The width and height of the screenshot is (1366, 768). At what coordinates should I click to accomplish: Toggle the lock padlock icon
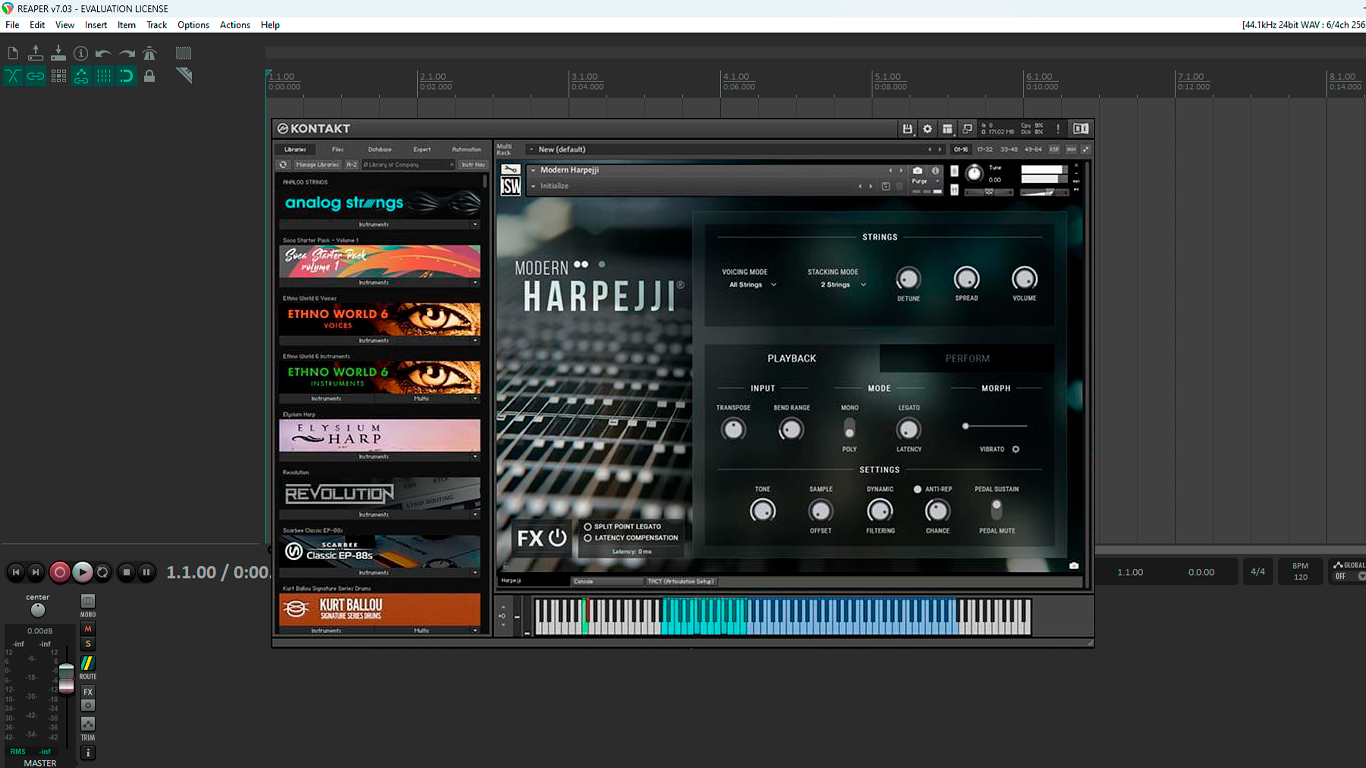coord(150,76)
